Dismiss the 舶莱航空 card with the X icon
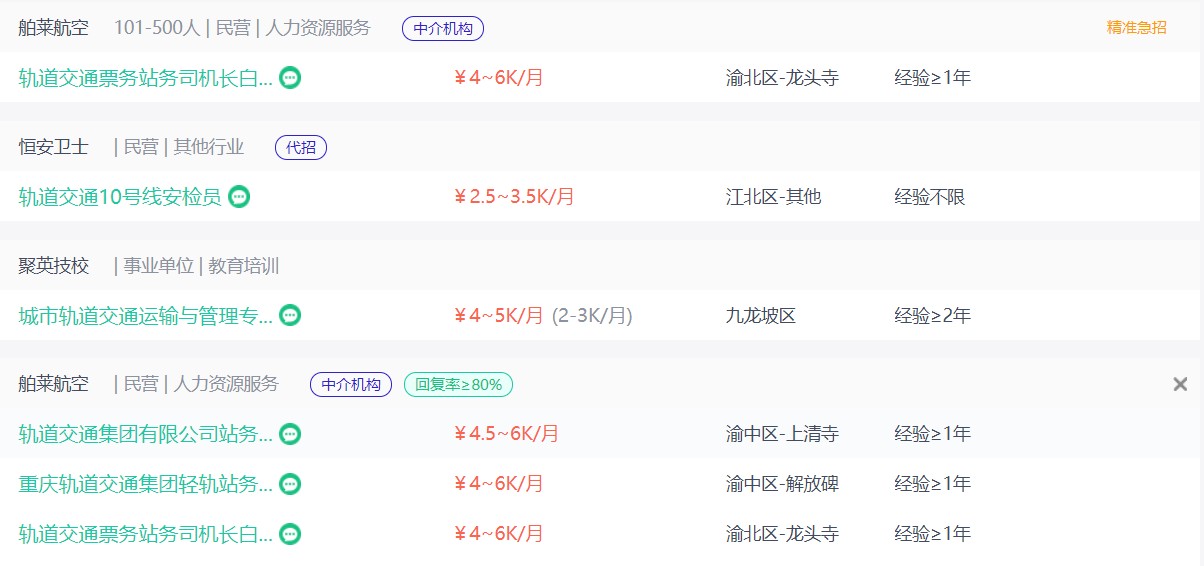 coord(1180,384)
